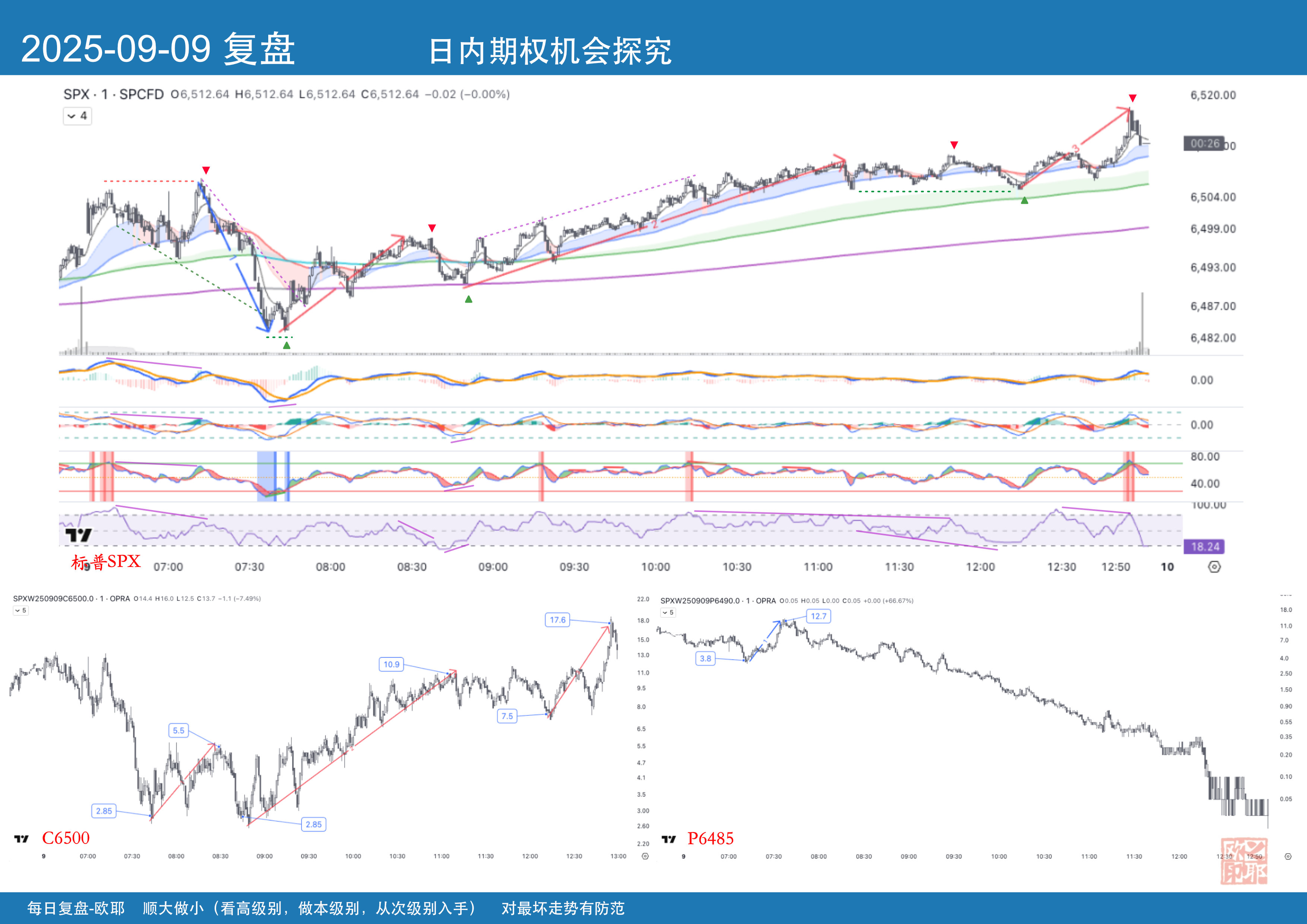1307x924 pixels.
Task: Open the C6500 call chart's time-axis gear icon
Action: tap(645, 856)
